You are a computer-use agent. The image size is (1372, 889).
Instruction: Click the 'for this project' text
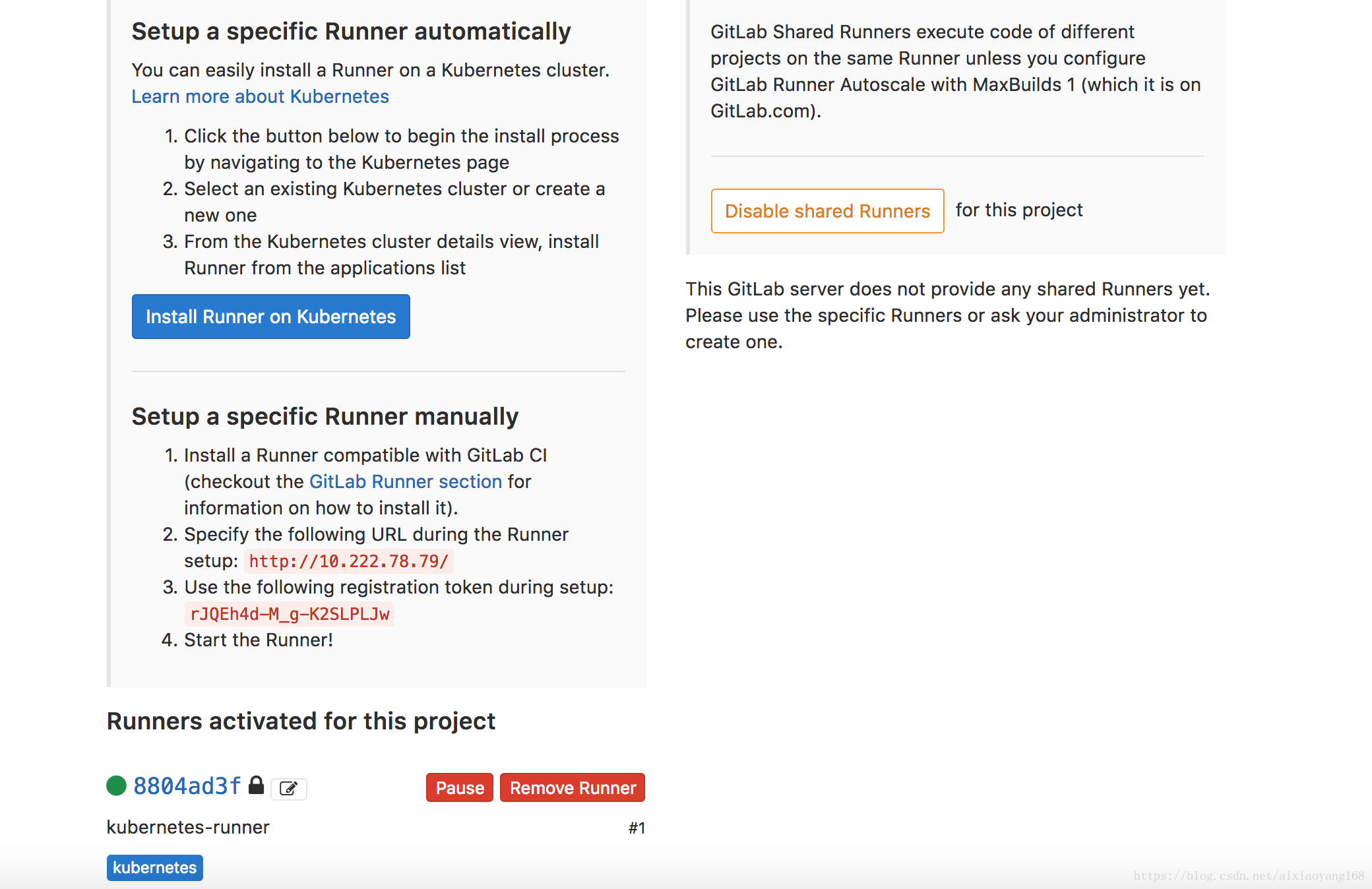point(1019,210)
